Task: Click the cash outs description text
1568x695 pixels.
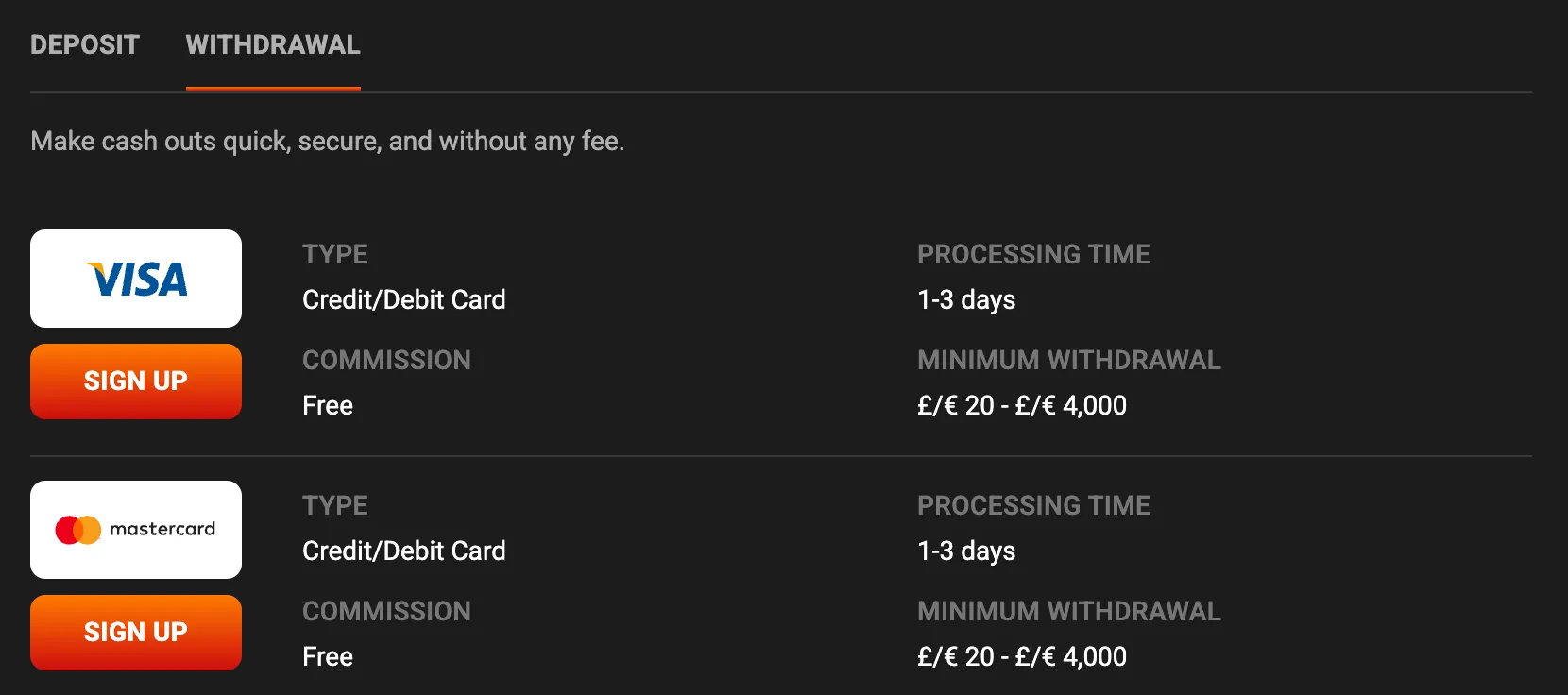Action: pyautogui.click(x=328, y=141)
